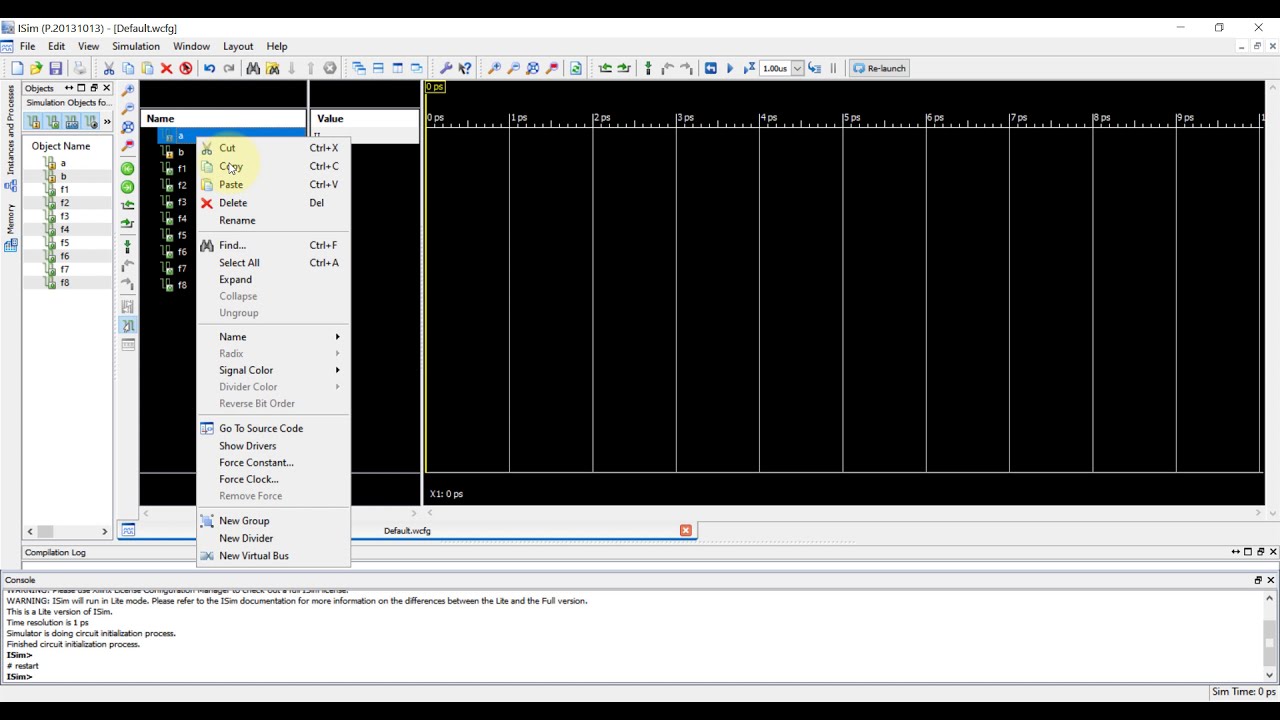The width and height of the screenshot is (1280, 720).
Task: Toggle the input ports filter in Objects panel
Action: tap(33, 122)
